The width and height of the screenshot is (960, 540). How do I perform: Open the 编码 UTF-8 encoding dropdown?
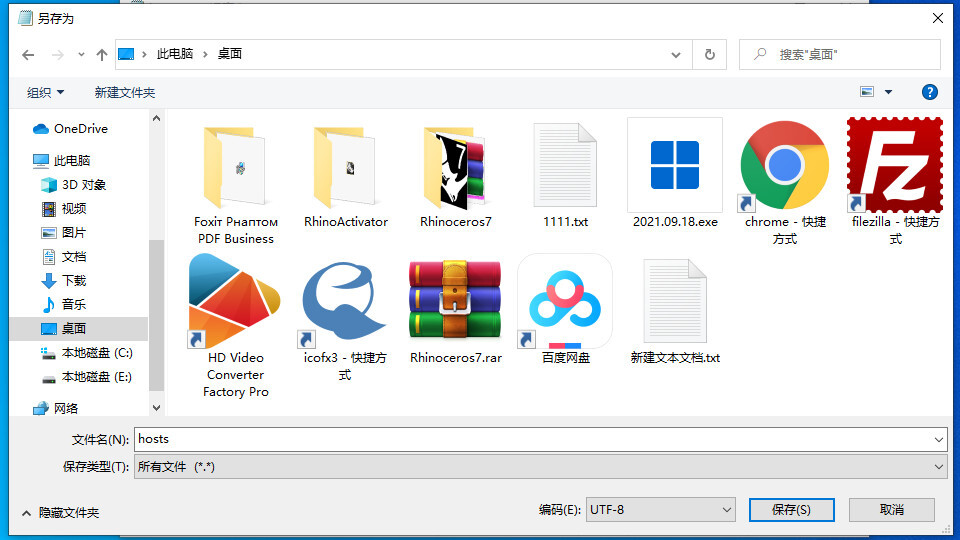point(661,510)
